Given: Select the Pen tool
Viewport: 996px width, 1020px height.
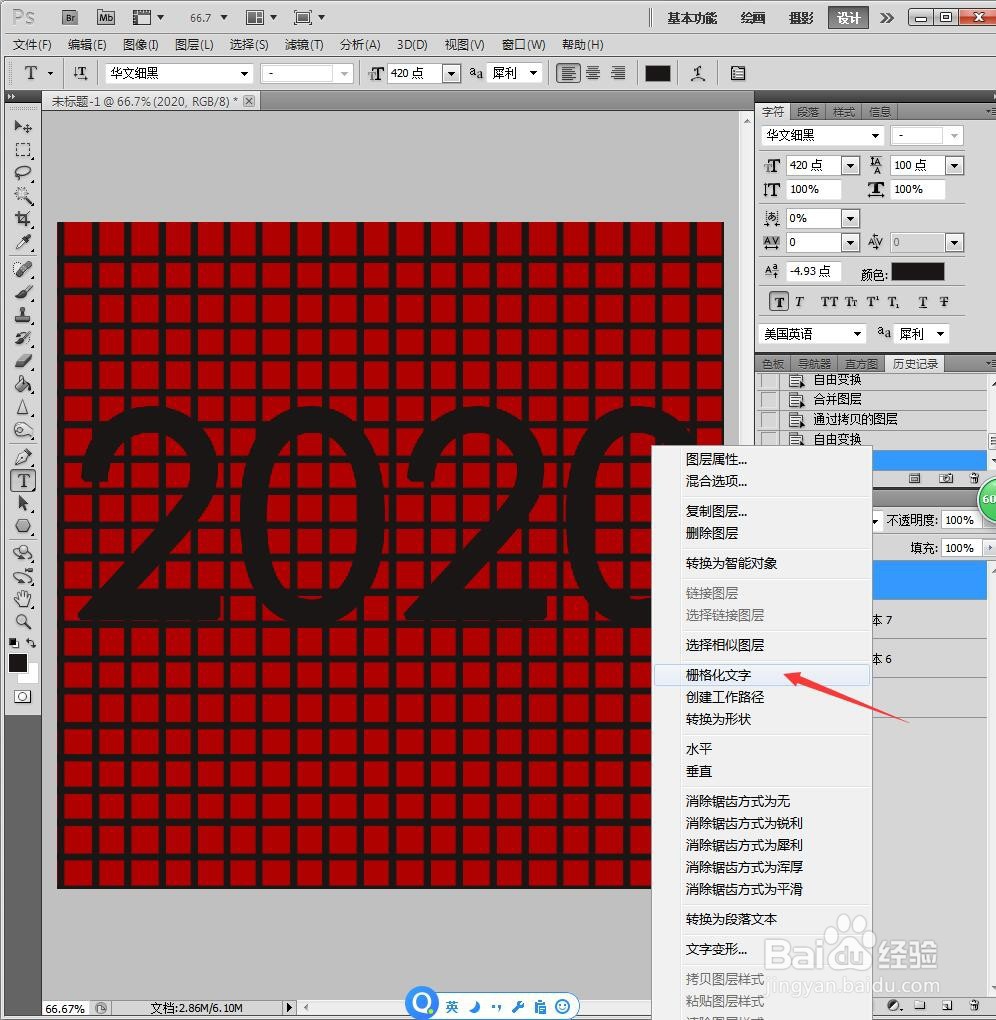Looking at the screenshot, I should 23,457.
